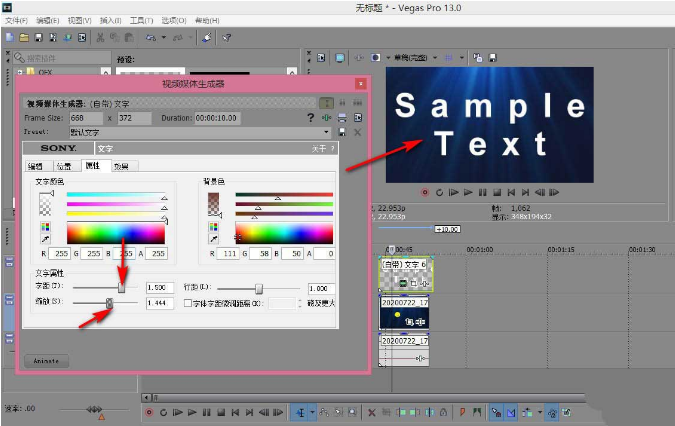The width and height of the screenshot is (675, 426).
Task: Toggle the loop playback button under preview
Action: click(439, 191)
